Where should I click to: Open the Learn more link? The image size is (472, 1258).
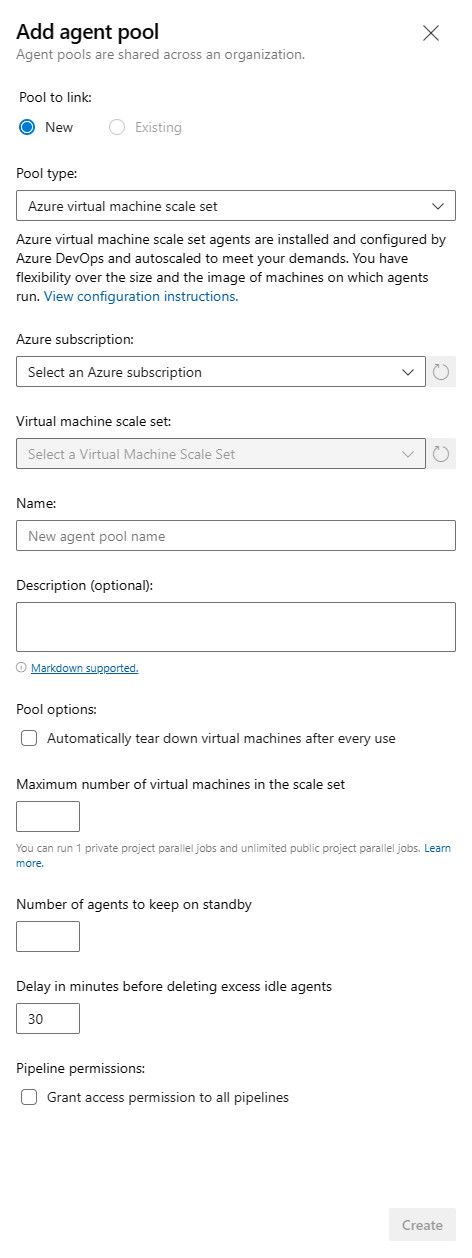pyautogui.click(x=437, y=848)
